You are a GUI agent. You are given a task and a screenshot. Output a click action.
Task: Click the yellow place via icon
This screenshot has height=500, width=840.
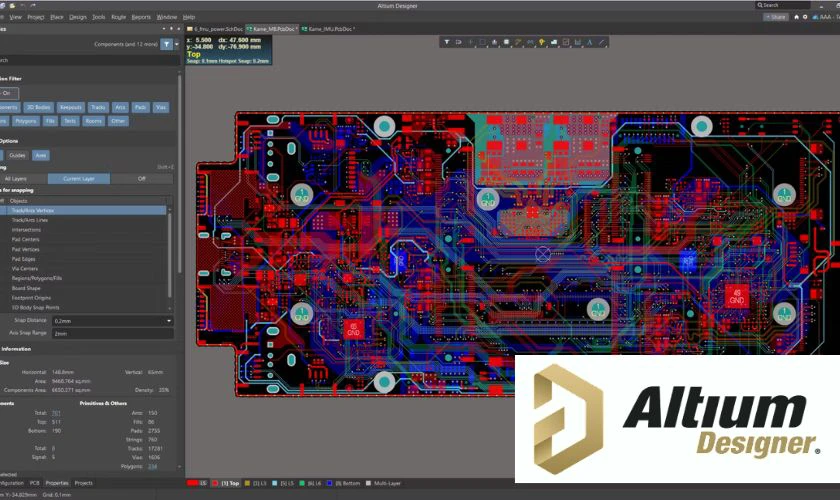point(542,42)
